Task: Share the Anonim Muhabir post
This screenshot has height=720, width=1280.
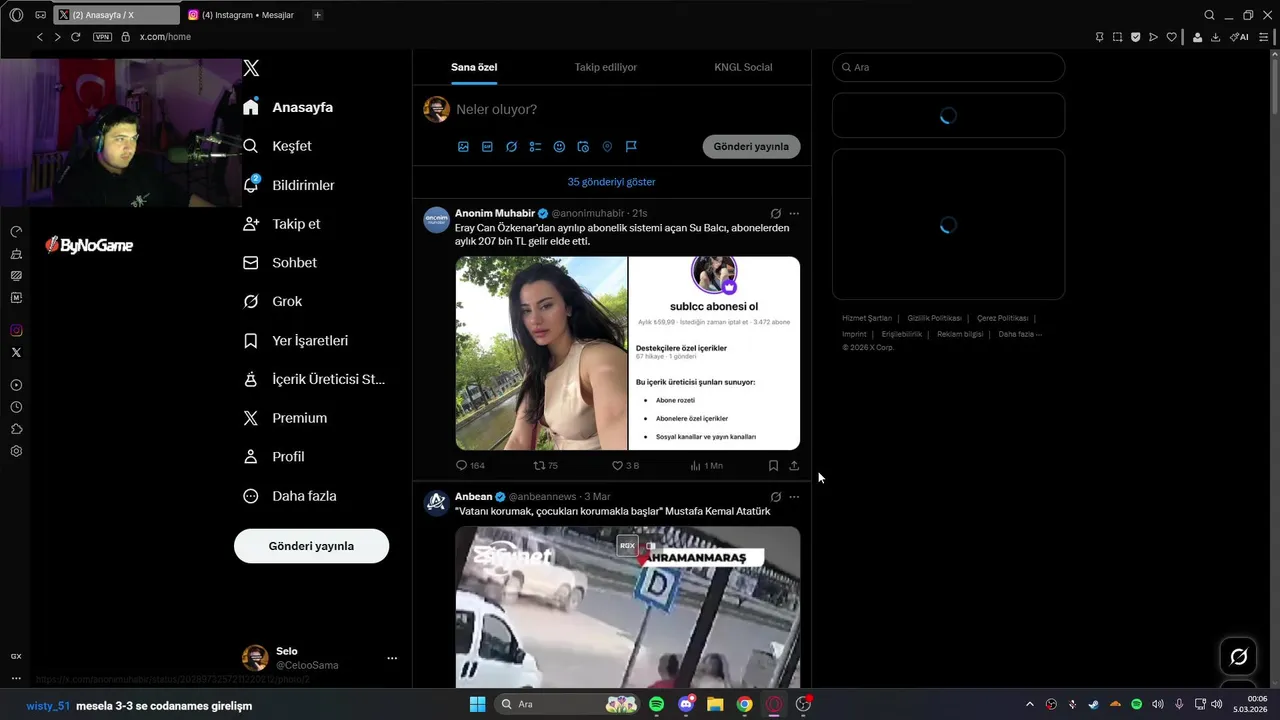Action: tap(794, 466)
